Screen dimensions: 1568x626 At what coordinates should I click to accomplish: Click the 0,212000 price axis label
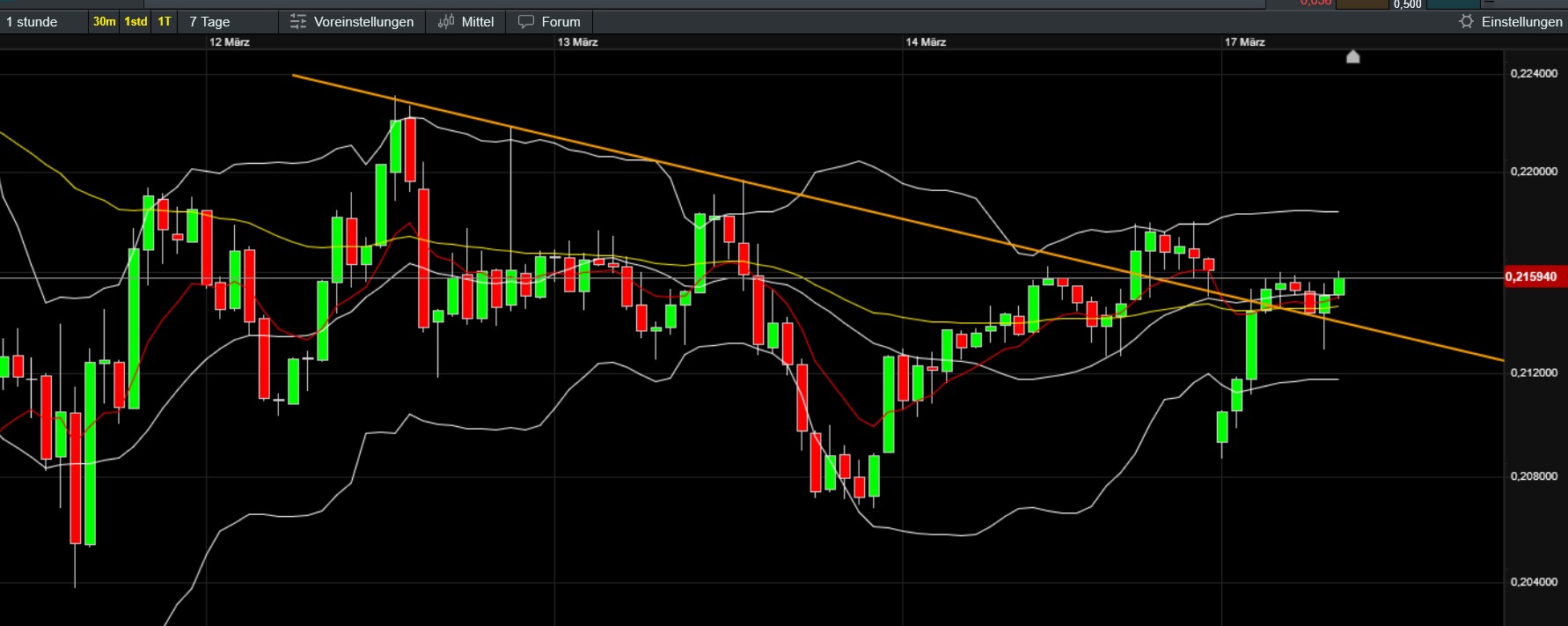point(1534,373)
